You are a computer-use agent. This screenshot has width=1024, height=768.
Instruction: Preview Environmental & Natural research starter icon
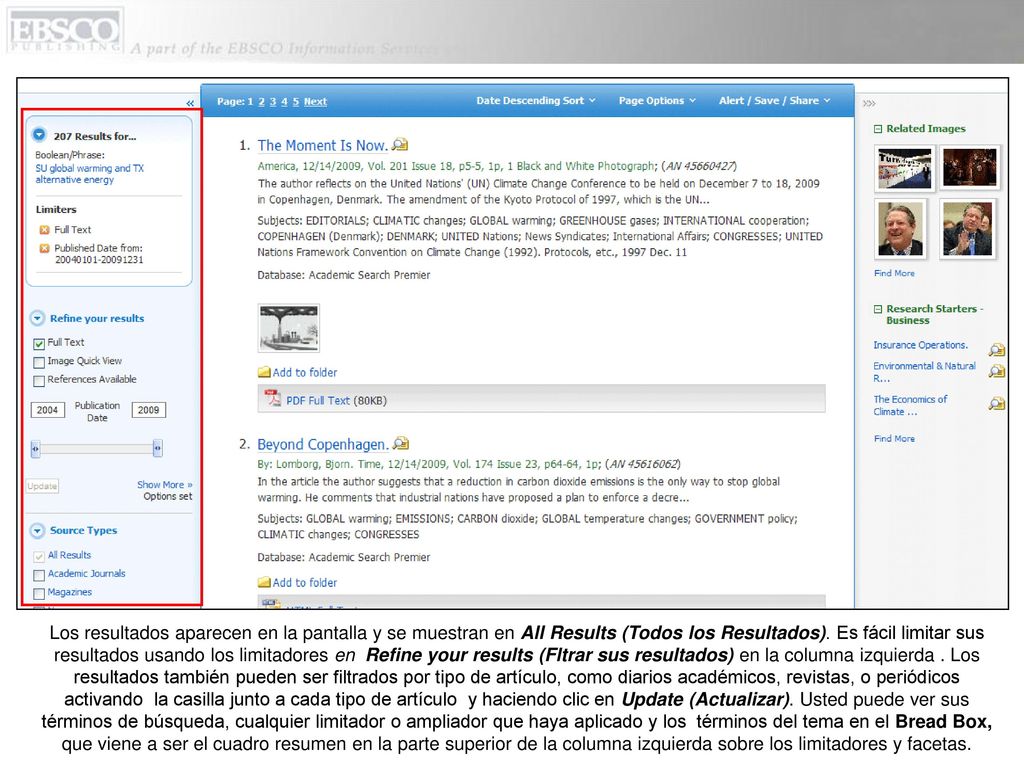[997, 371]
